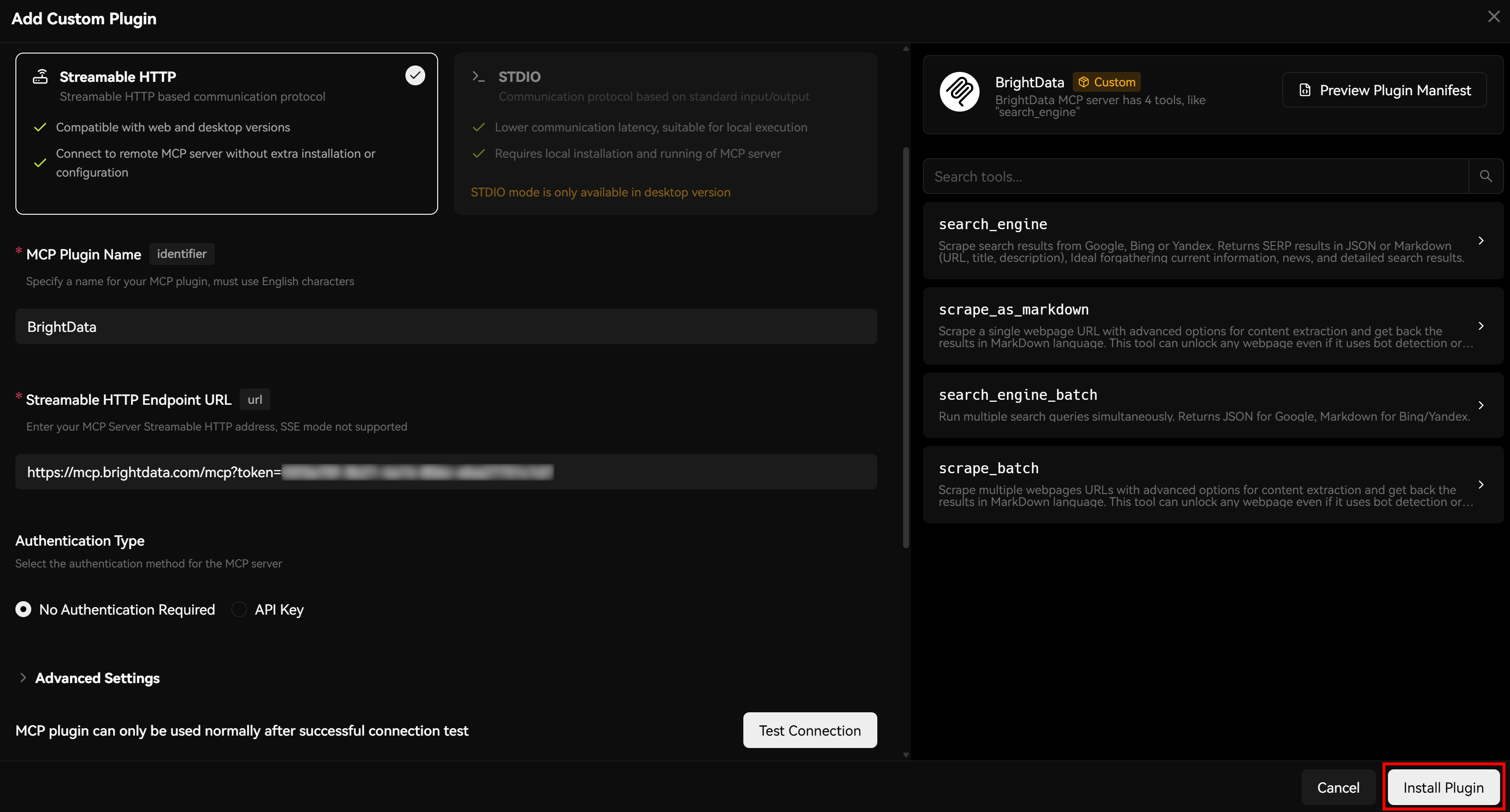1510x812 pixels.
Task: Click the checkmark on the Streamable HTTP card
Action: (415, 75)
